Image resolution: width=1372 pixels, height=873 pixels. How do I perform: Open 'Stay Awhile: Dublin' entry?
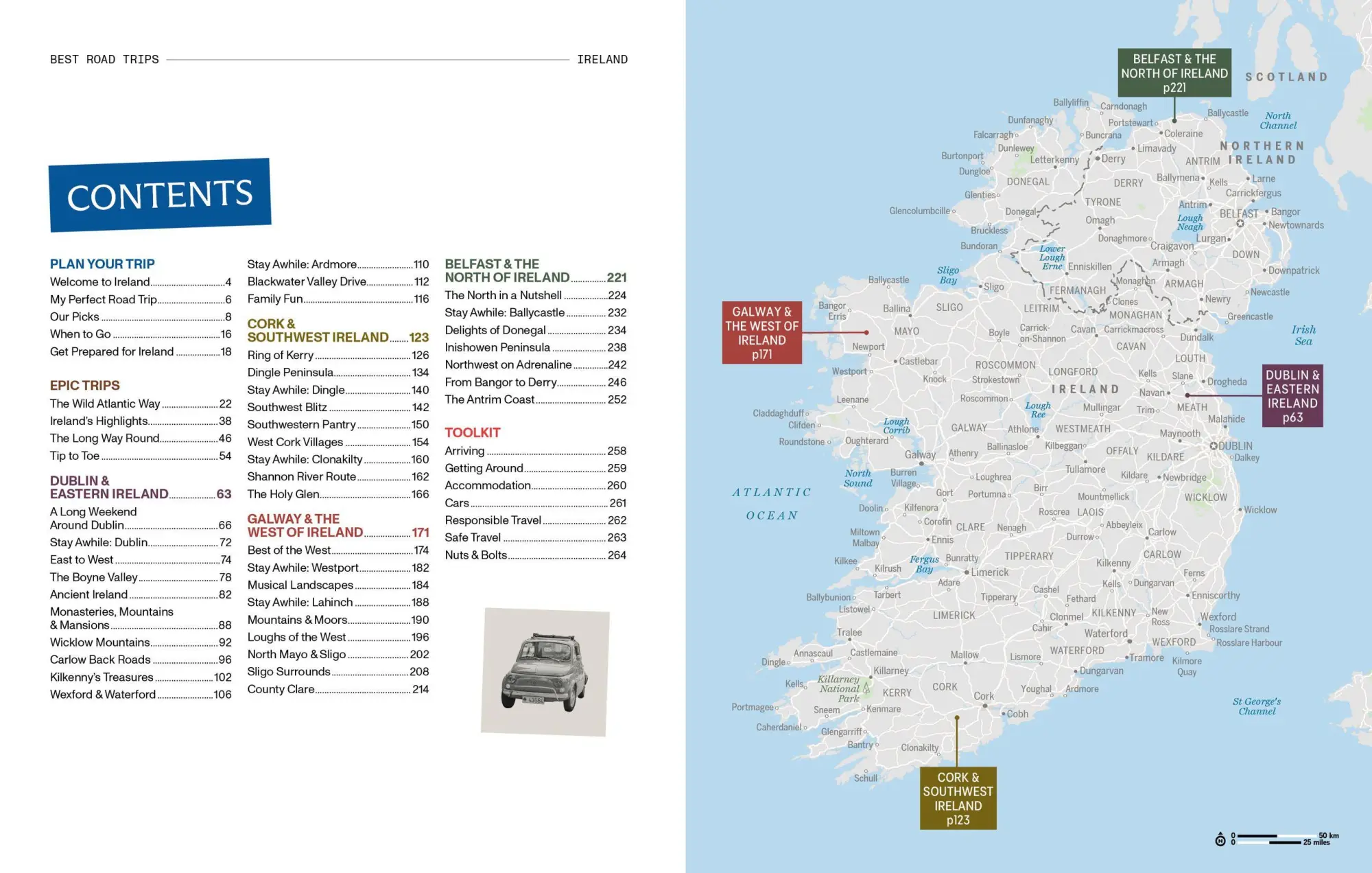point(141,542)
